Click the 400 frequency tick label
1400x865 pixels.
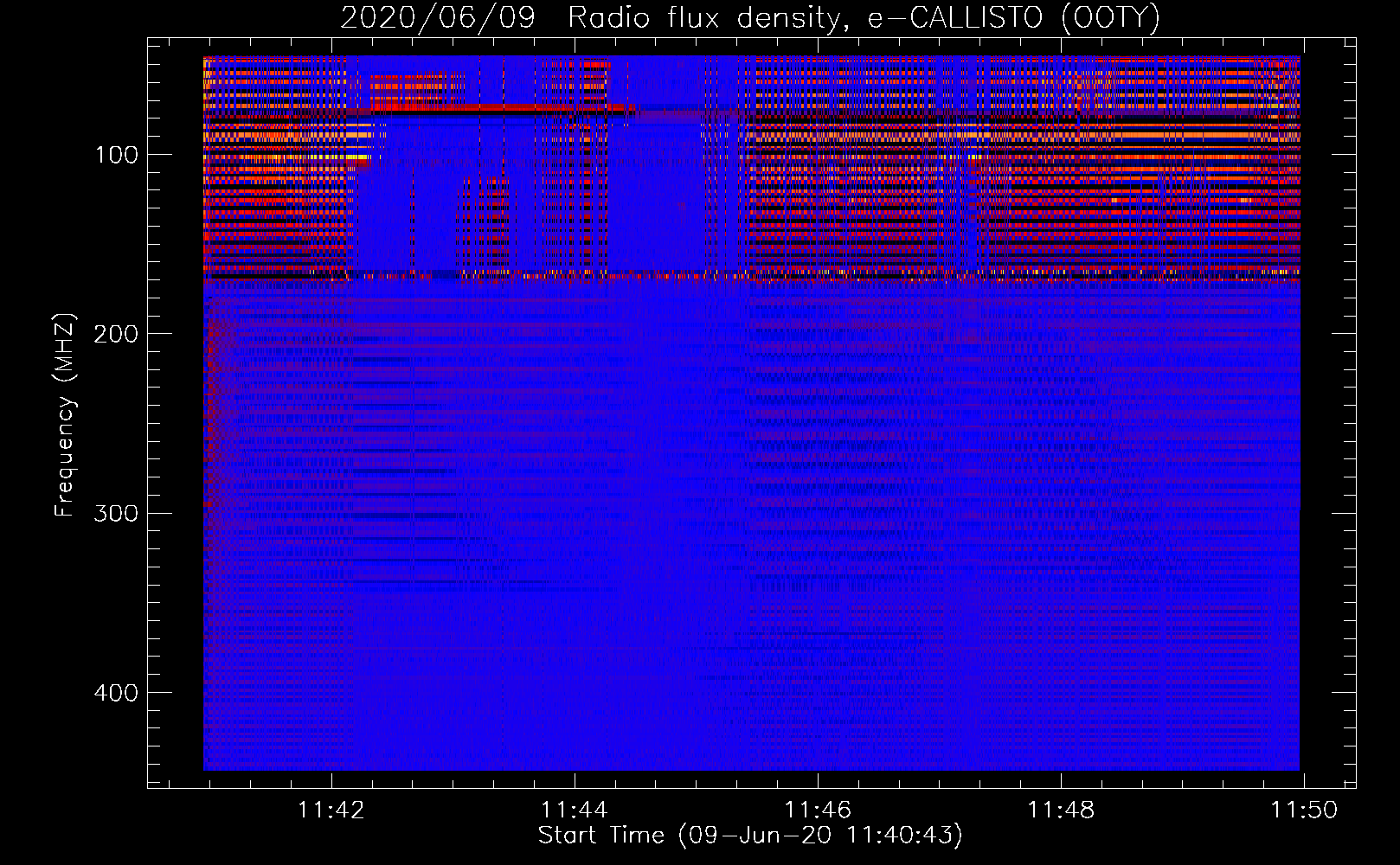[116, 693]
